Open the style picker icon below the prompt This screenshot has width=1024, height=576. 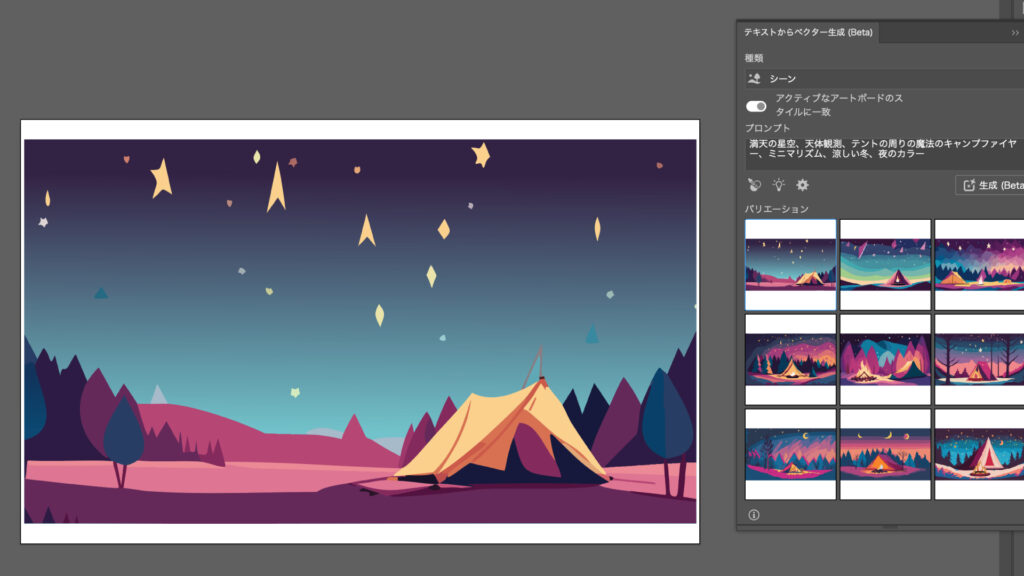(x=754, y=185)
